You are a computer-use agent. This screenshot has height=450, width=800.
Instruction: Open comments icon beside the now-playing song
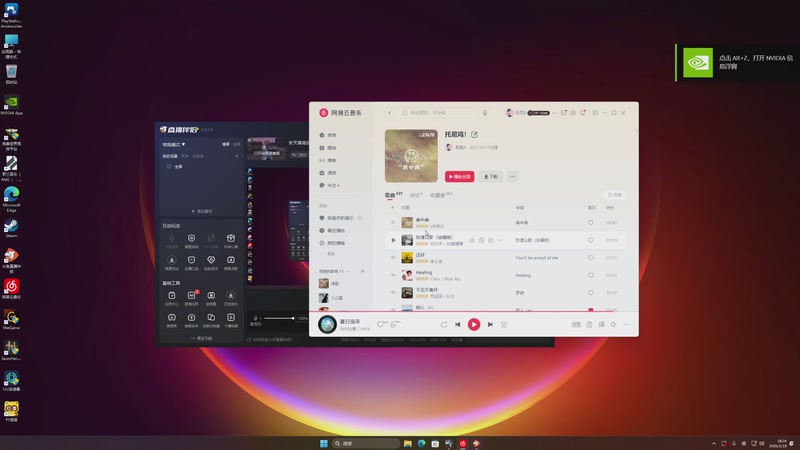coord(394,324)
